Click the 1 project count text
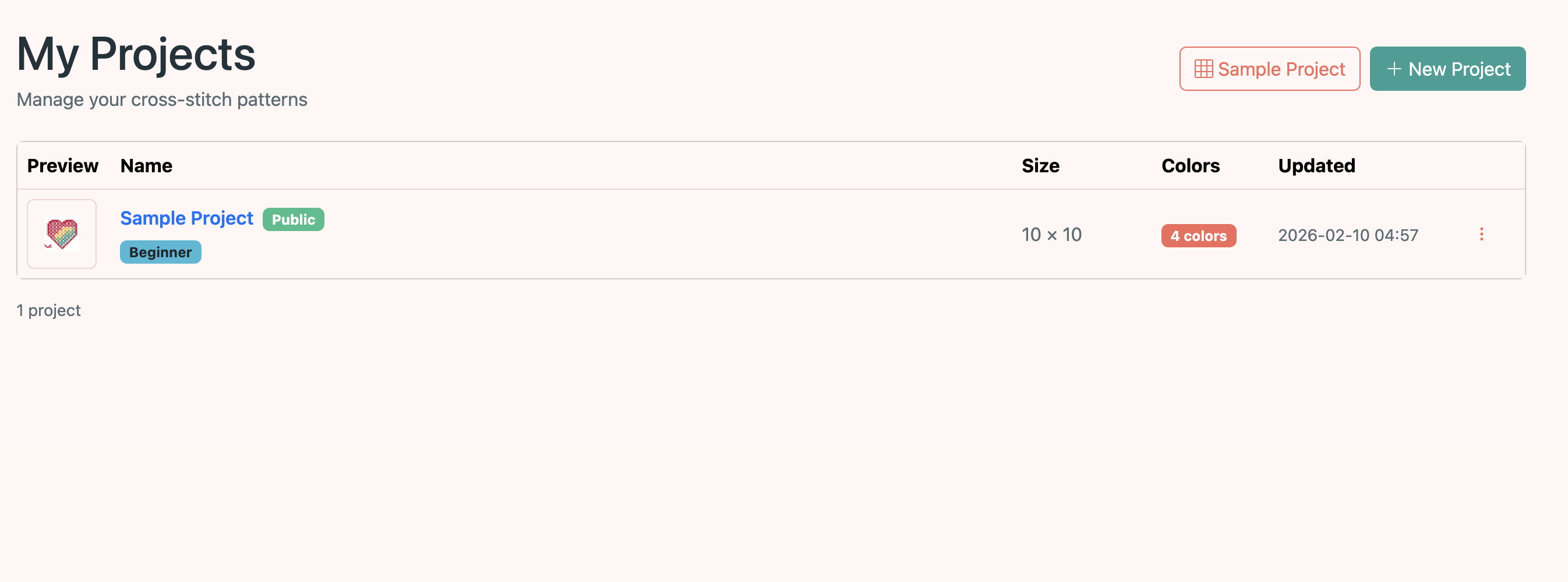The height and width of the screenshot is (582, 1568). (49, 310)
